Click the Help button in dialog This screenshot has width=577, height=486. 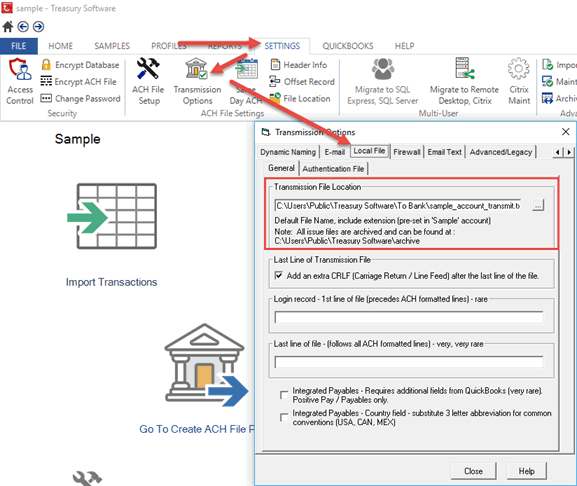(527, 471)
